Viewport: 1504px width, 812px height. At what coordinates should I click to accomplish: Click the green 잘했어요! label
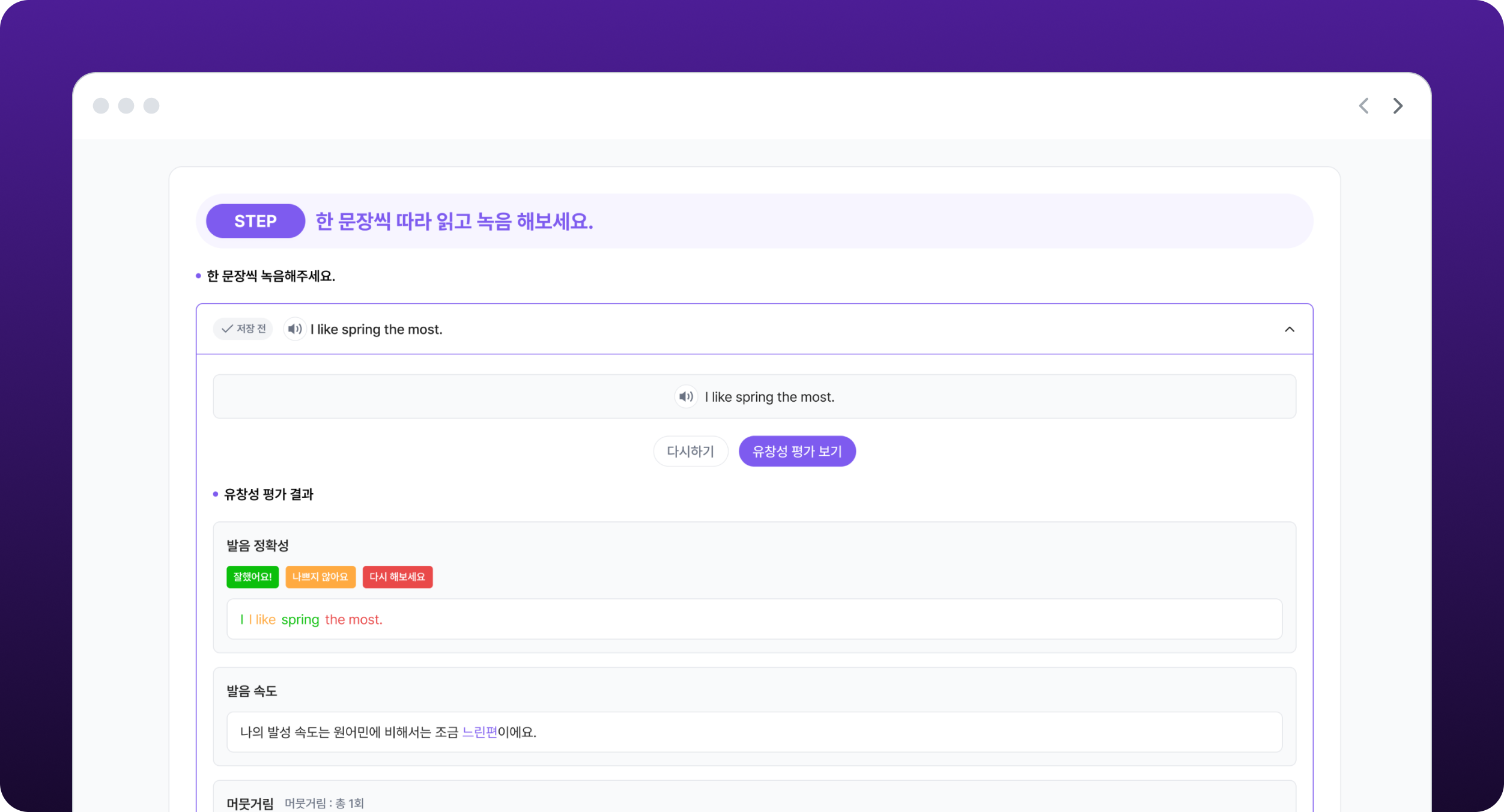pos(252,577)
